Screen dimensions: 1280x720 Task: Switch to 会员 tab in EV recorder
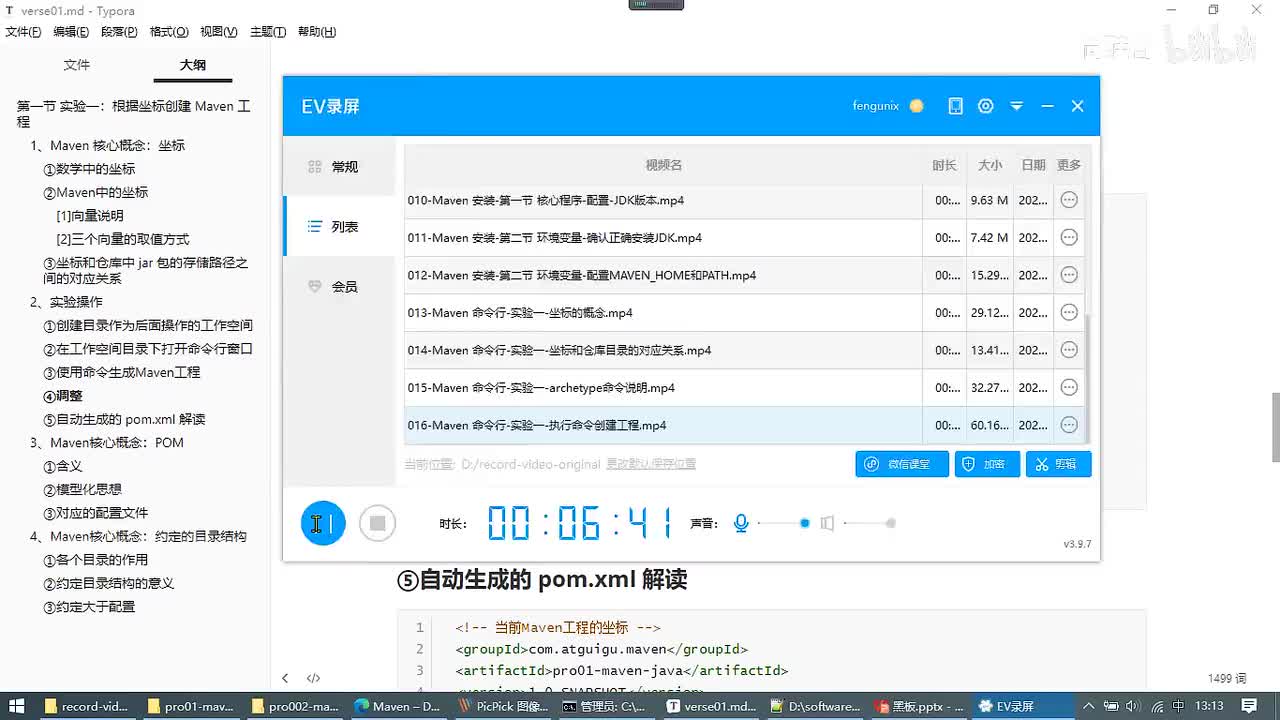339,287
